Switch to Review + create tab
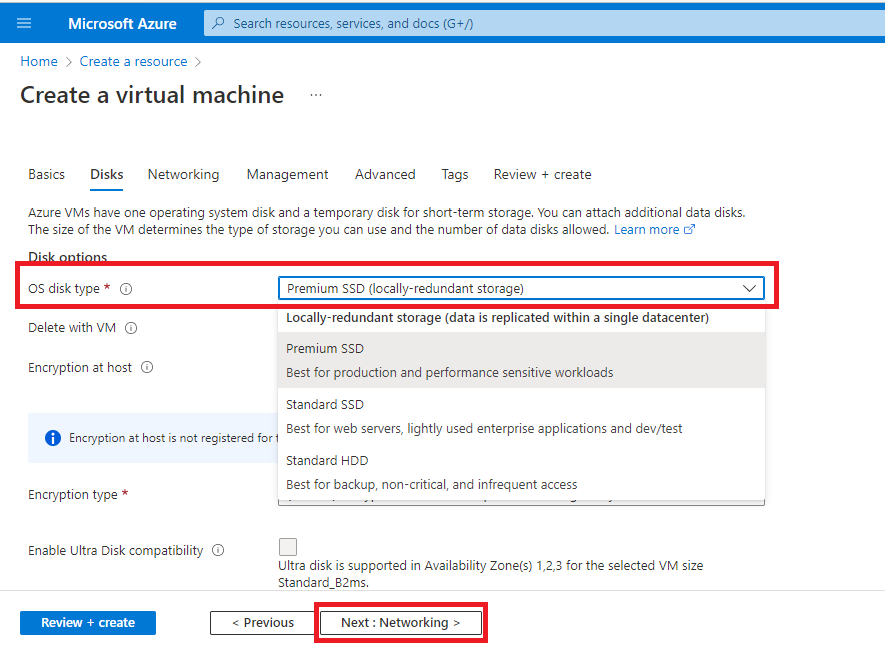 pos(543,174)
